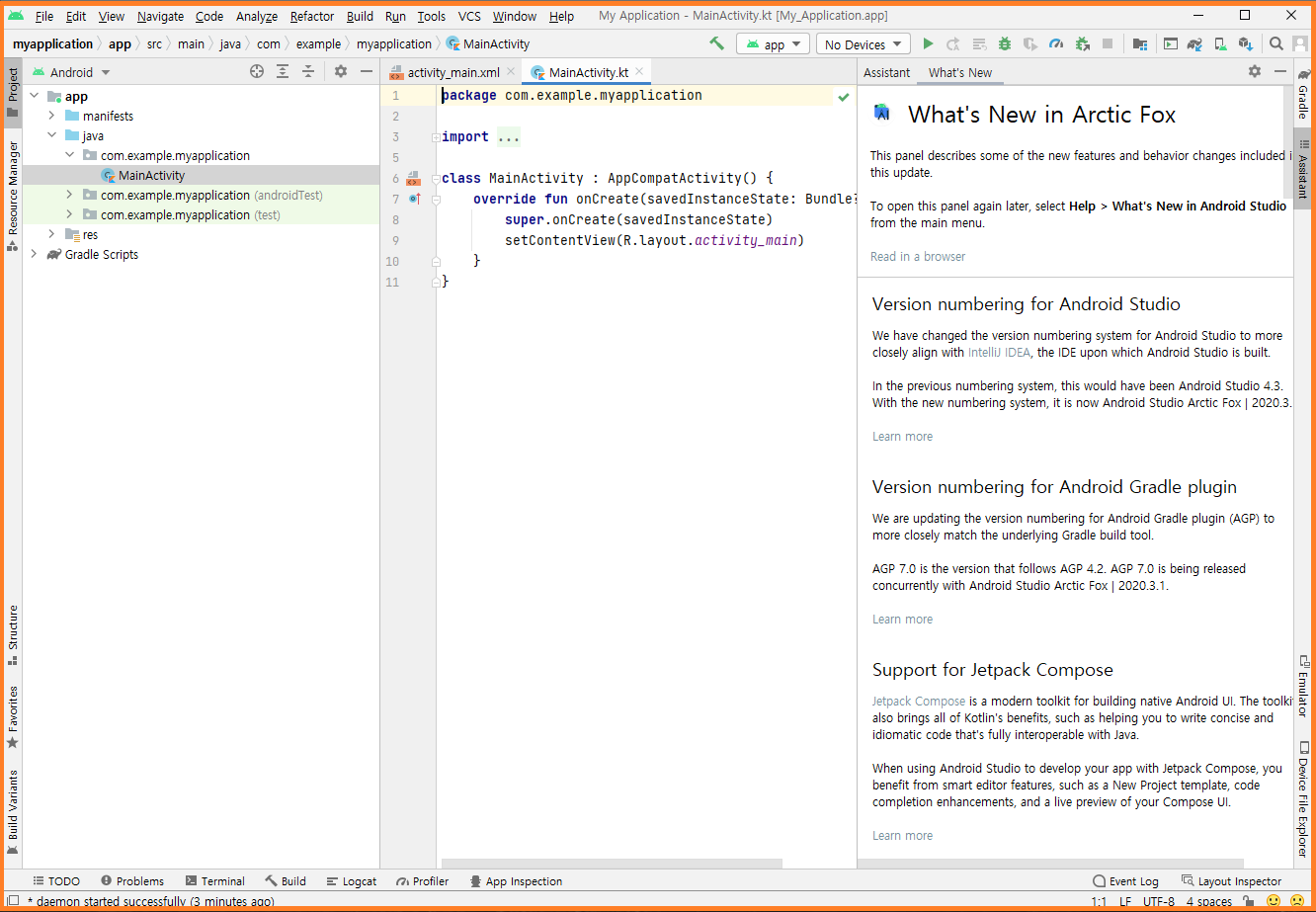Click Select Opened File target icon

point(257,72)
